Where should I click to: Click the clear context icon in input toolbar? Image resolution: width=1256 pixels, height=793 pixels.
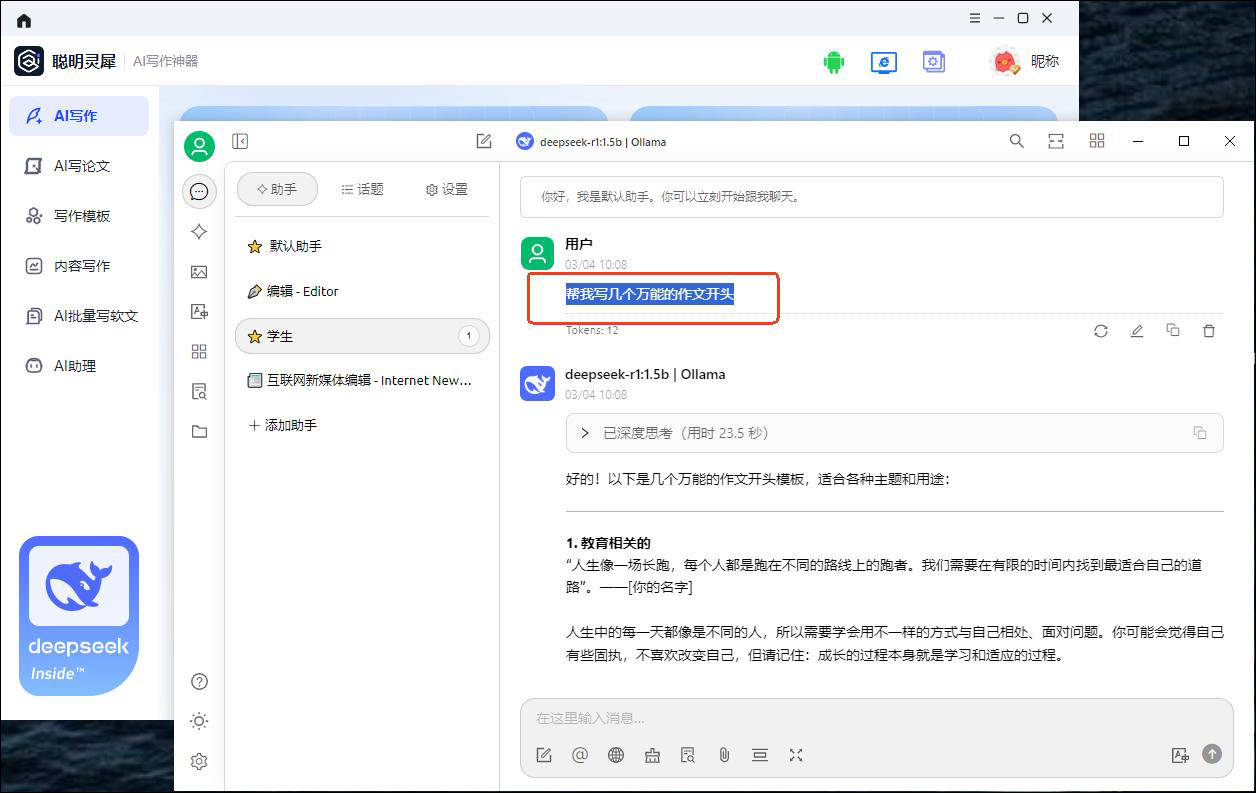tap(760, 755)
